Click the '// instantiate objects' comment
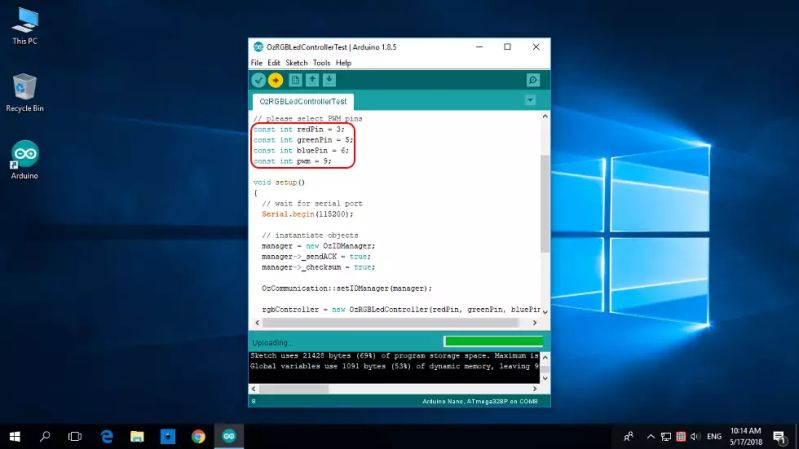799x449 pixels. [310, 235]
